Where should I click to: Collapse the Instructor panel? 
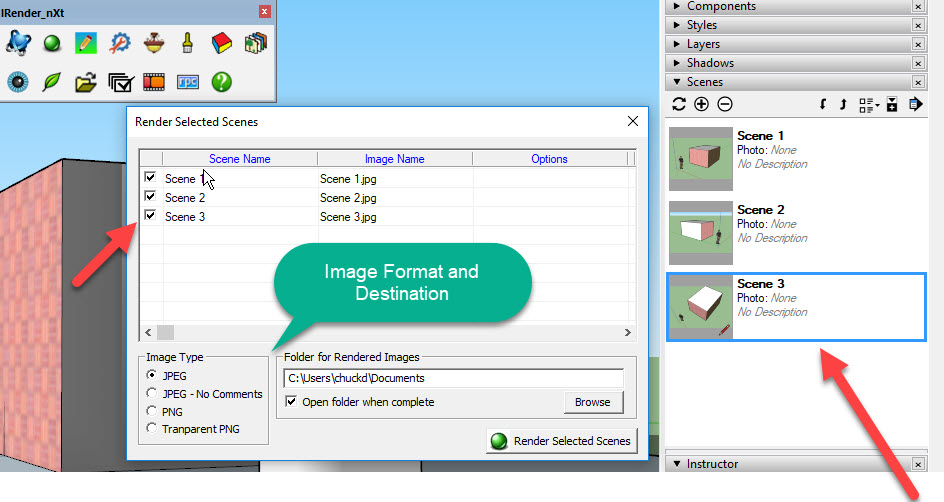(x=677, y=464)
